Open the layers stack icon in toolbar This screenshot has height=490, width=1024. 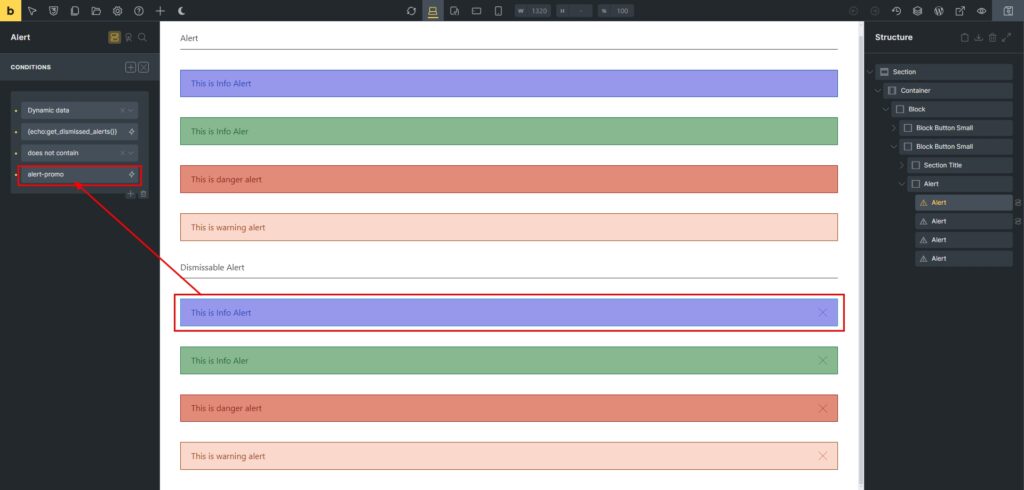pyautogui.click(x=918, y=11)
